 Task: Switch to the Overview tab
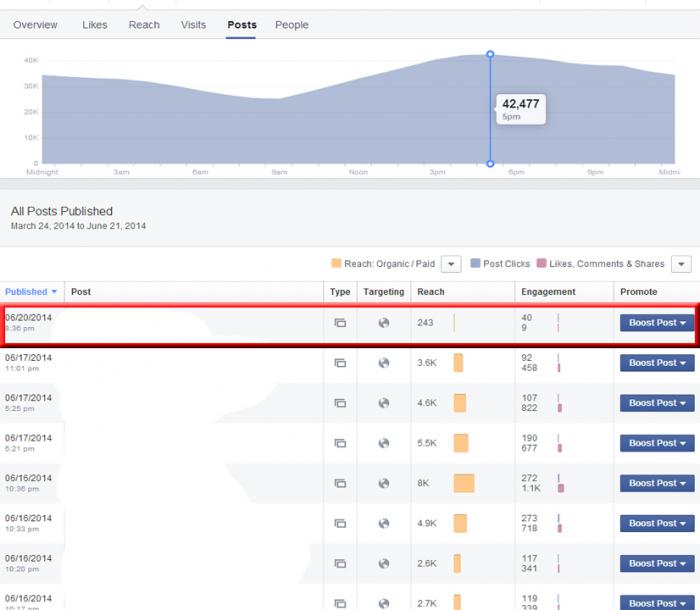35,25
